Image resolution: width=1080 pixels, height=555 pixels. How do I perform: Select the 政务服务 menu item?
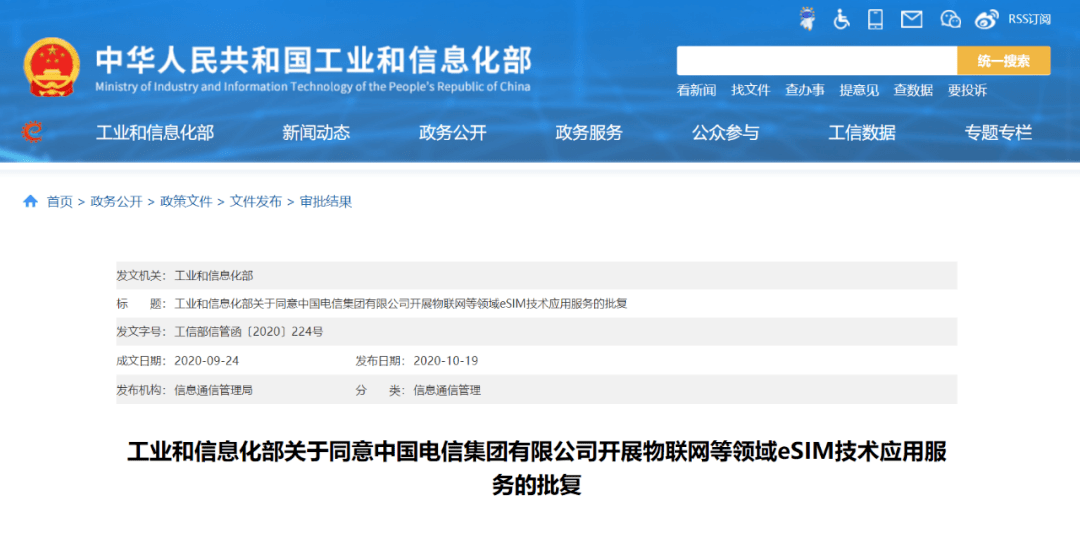589,132
